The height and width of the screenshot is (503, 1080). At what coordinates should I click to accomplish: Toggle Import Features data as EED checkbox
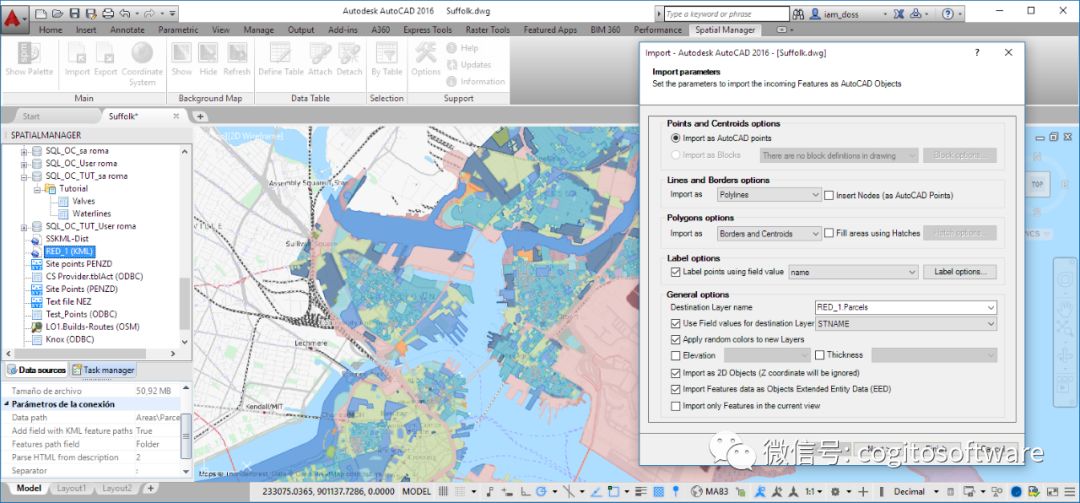point(675,389)
